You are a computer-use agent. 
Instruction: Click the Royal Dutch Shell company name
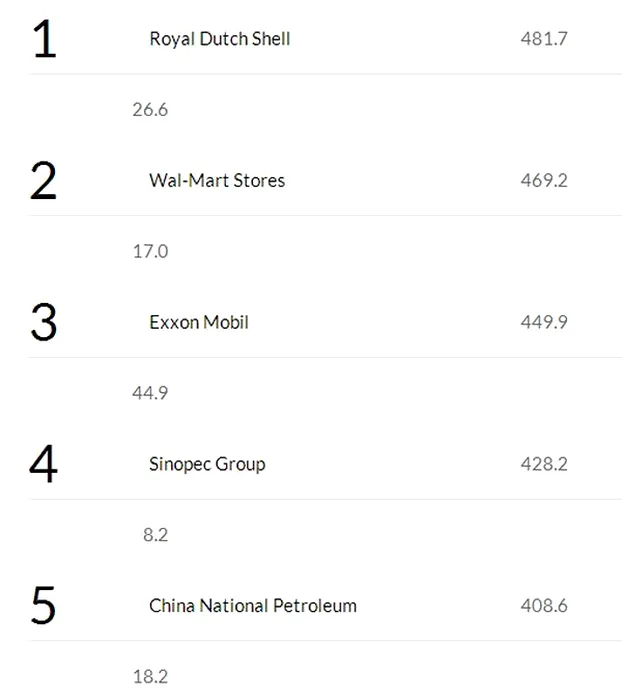click(x=220, y=39)
